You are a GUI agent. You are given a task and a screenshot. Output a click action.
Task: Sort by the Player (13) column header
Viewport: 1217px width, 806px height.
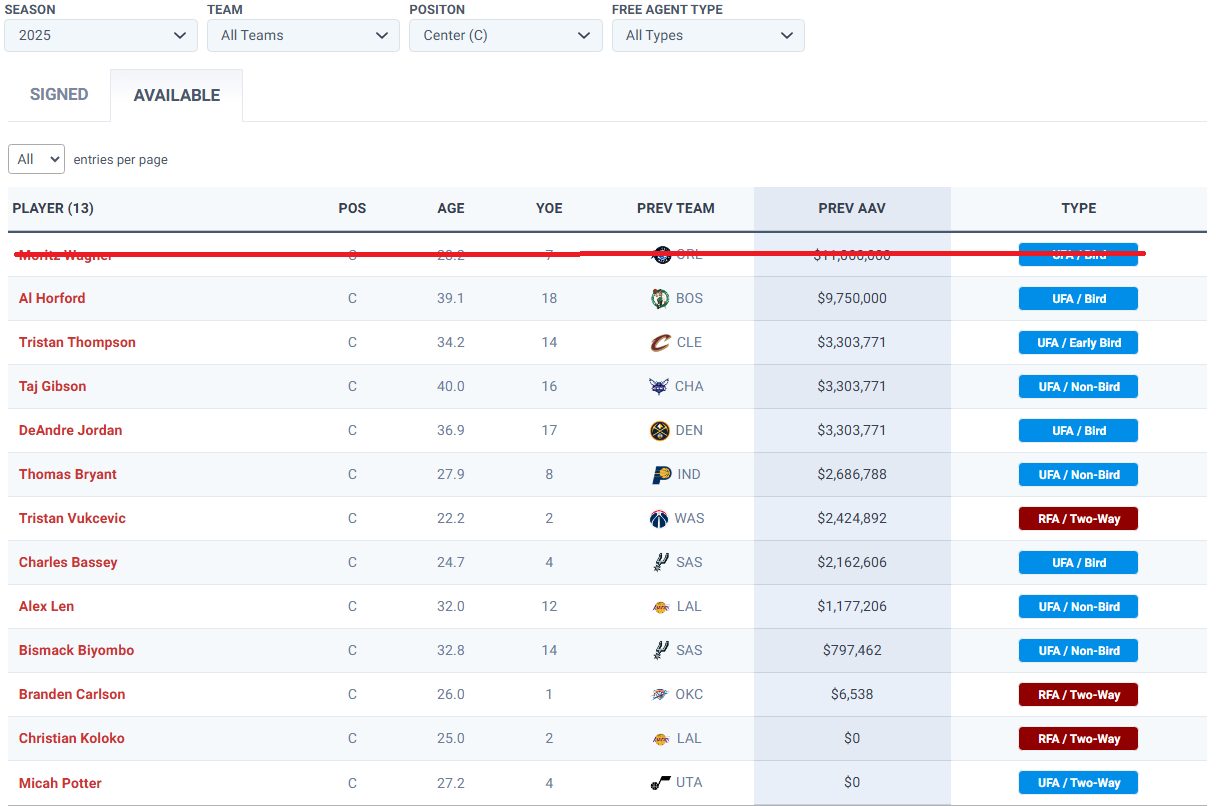click(53, 208)
